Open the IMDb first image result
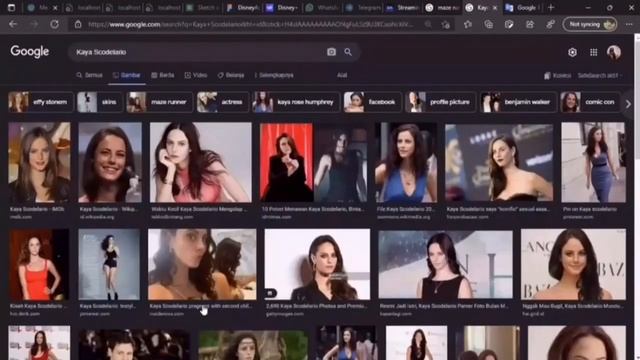 (39, 162)
